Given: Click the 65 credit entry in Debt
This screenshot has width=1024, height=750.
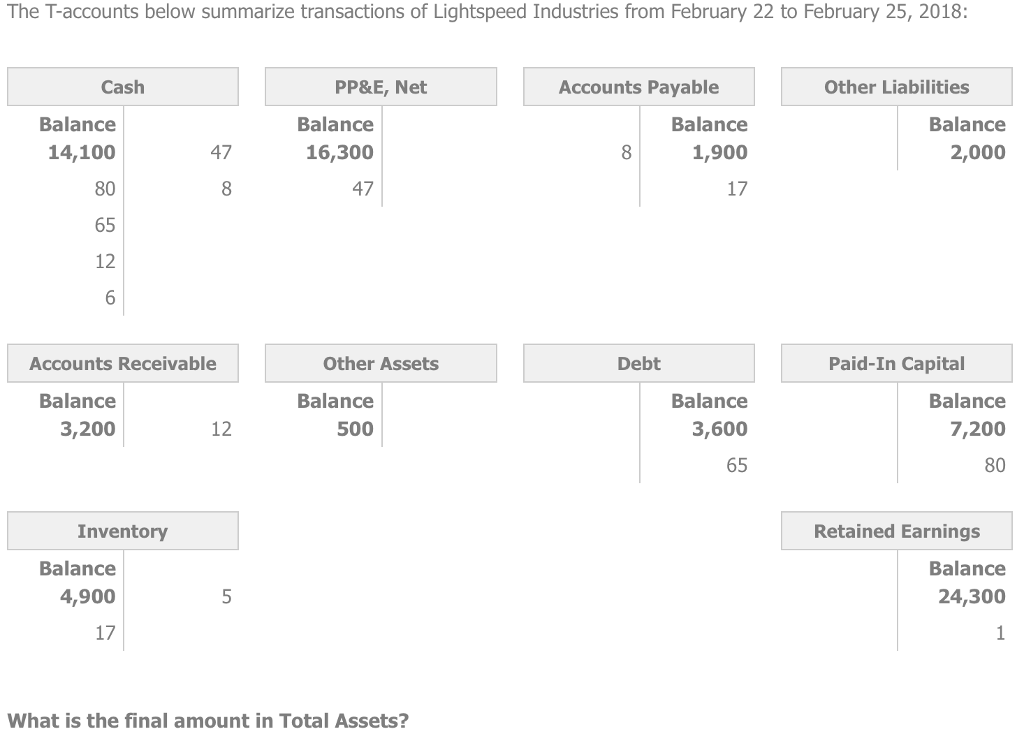Looking at the screenshot, I should click(737, 465).
